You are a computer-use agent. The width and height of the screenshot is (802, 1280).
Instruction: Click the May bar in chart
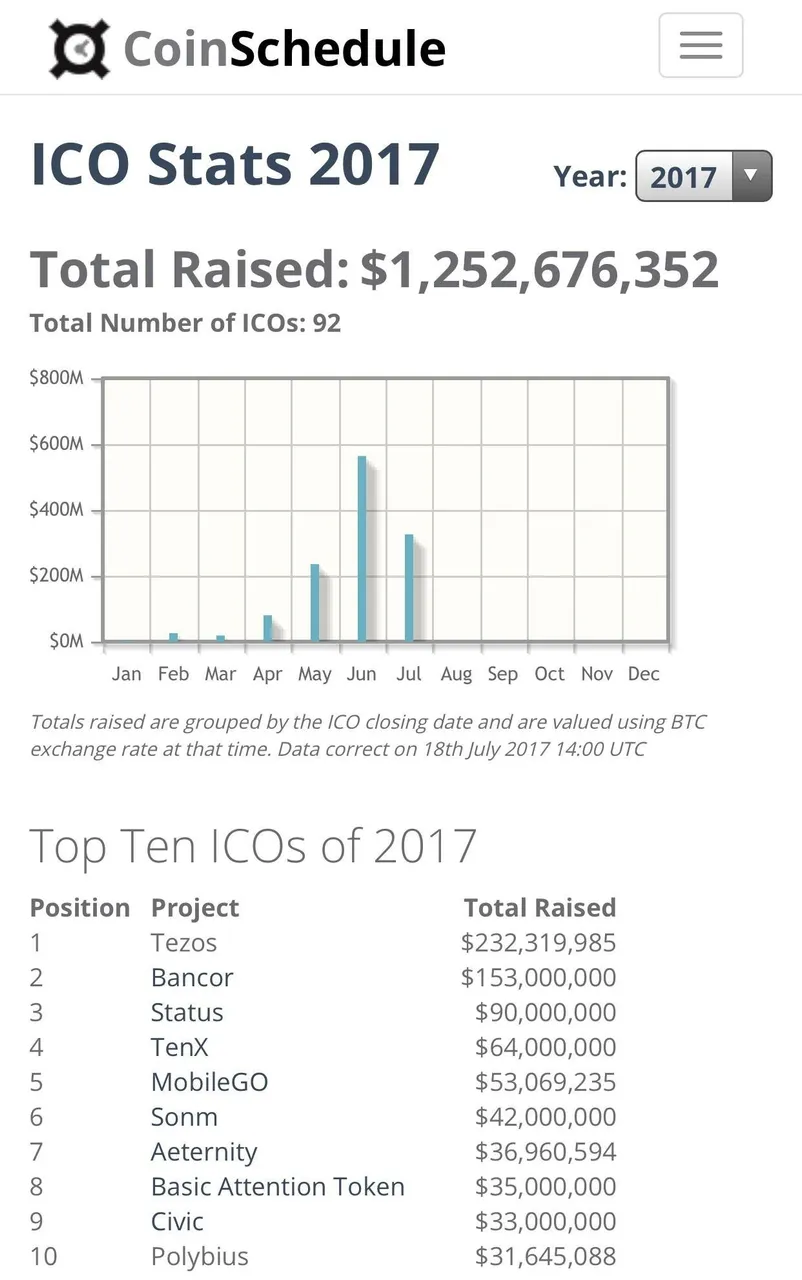coord(315,603)
